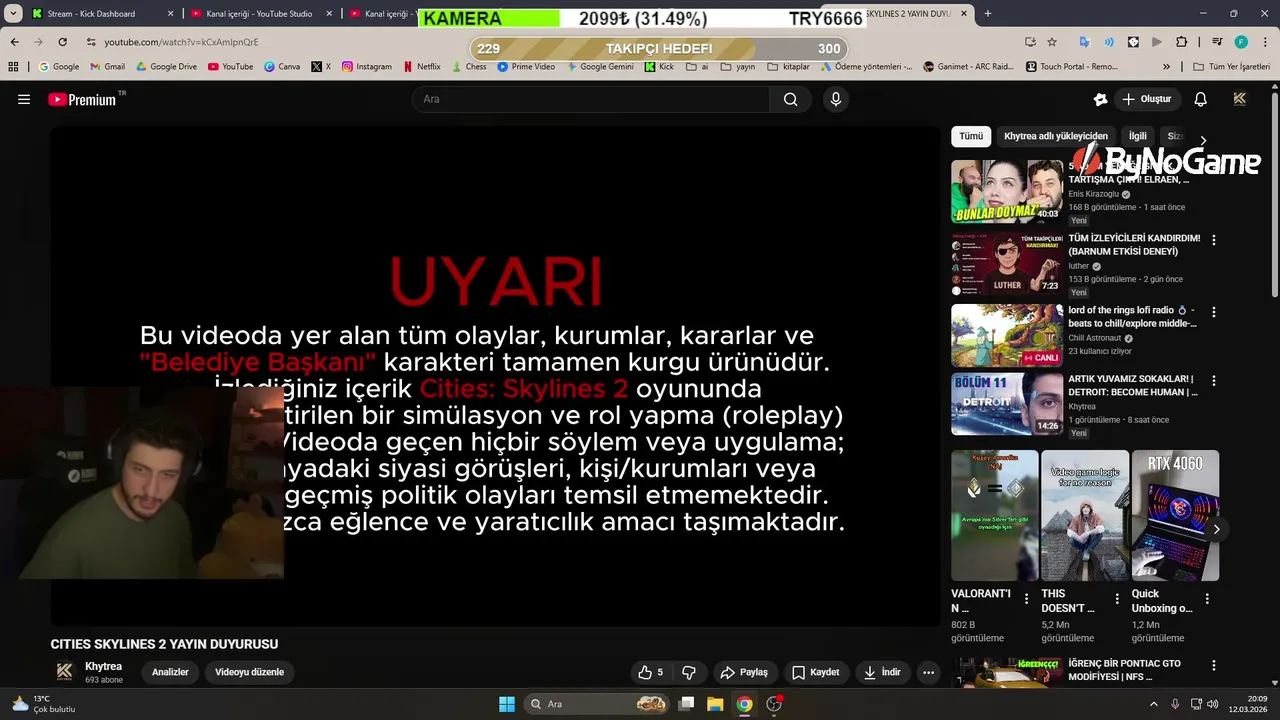Open the Canva bookmark

[x=282, y=66]
